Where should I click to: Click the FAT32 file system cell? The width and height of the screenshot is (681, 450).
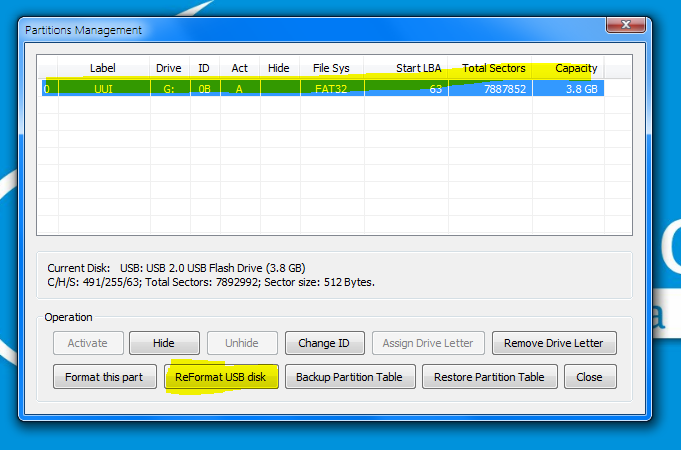(x=331, y=89)
